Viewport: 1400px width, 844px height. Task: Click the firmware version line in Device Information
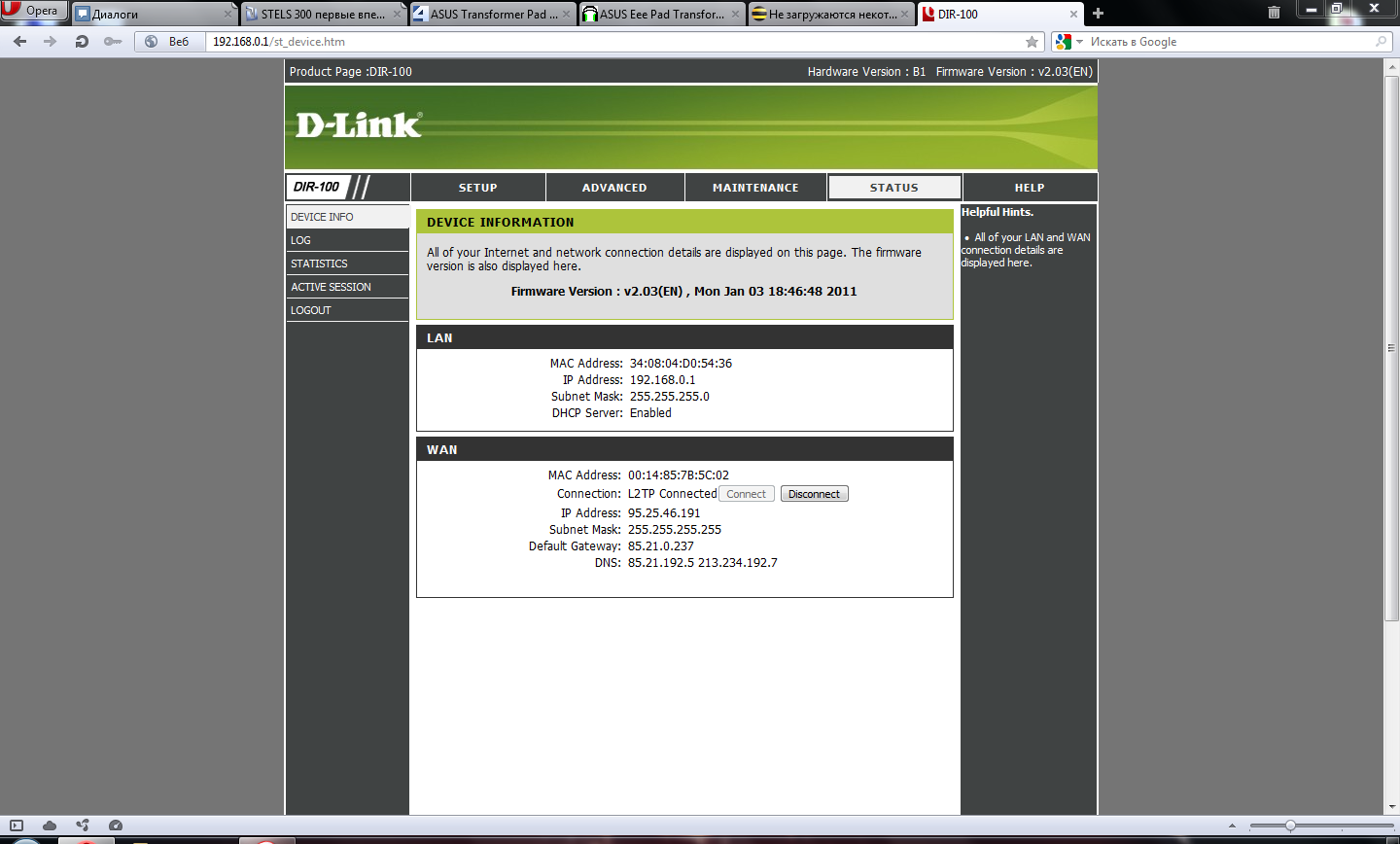683,292
